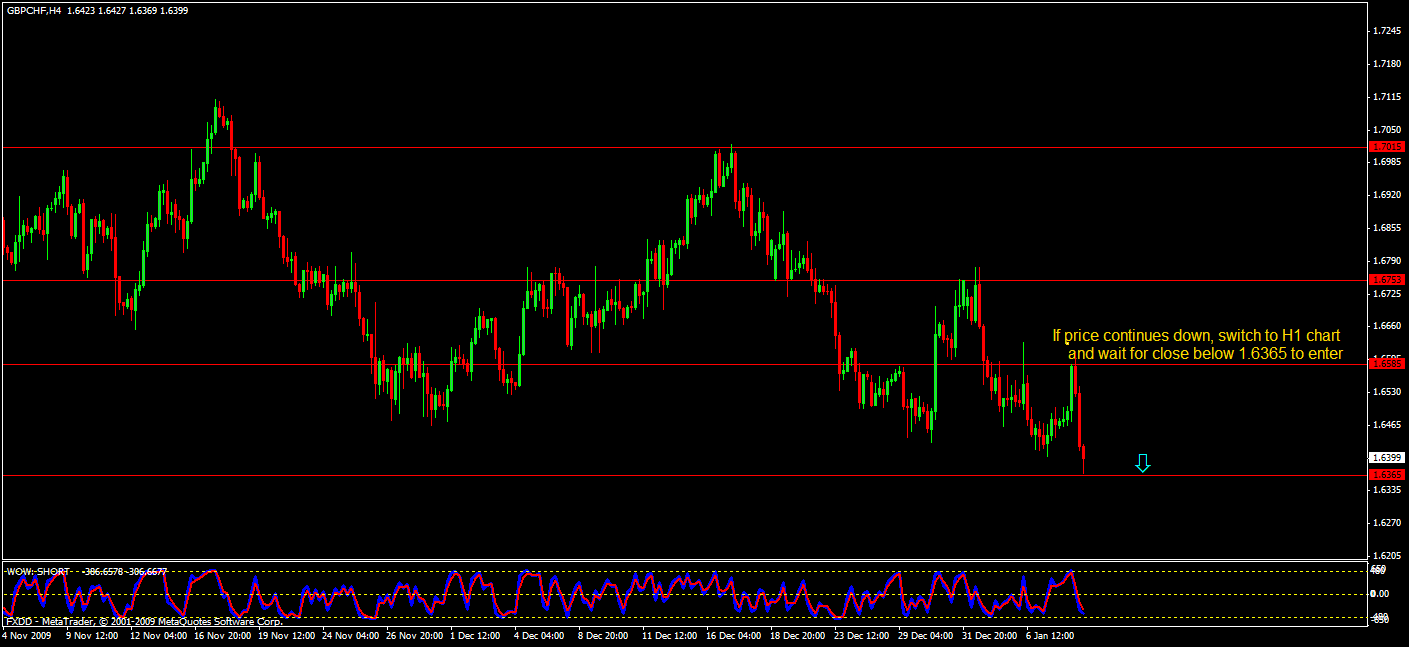Click the 1.7245 value on price scale

click(1387, 31)
